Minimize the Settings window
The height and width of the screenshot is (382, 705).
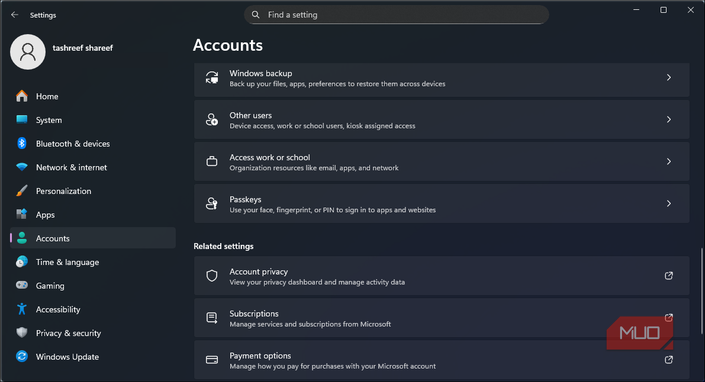[x=636, y=10]
